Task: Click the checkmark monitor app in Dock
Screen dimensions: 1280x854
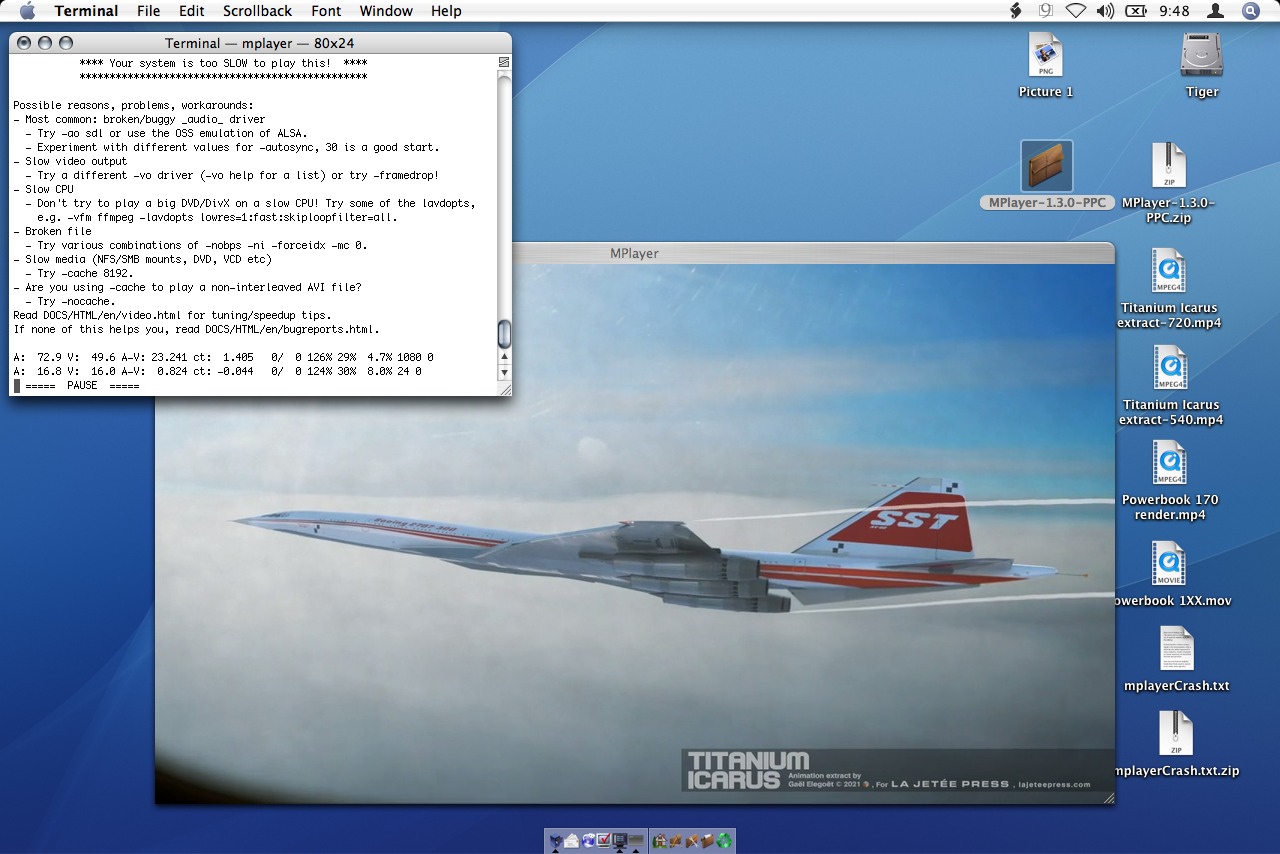Action: click(x=603, y=841)
